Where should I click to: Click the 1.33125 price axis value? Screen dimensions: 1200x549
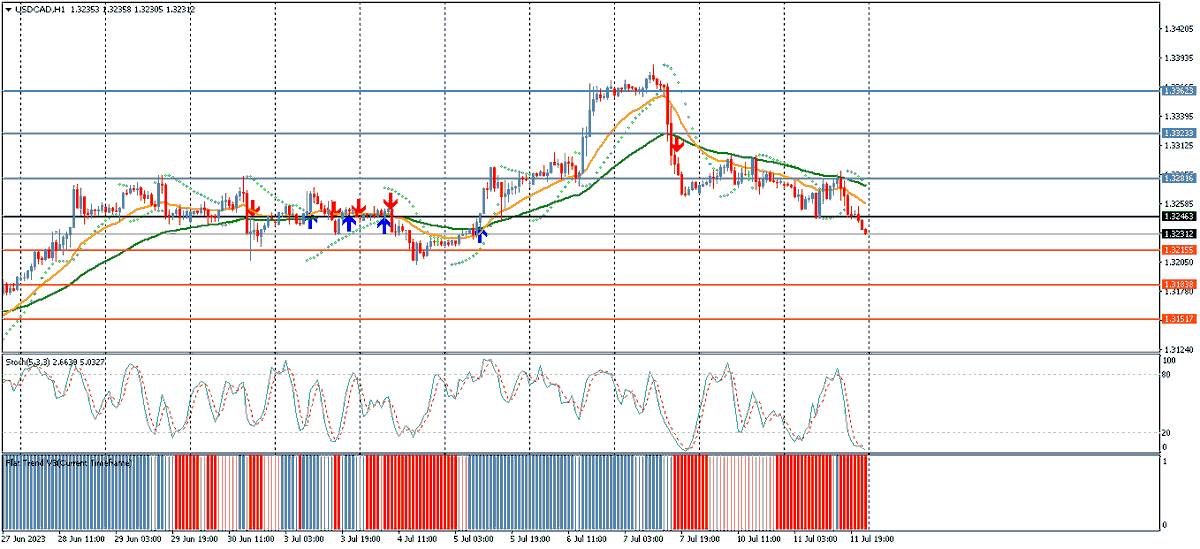pos(1179,146)
